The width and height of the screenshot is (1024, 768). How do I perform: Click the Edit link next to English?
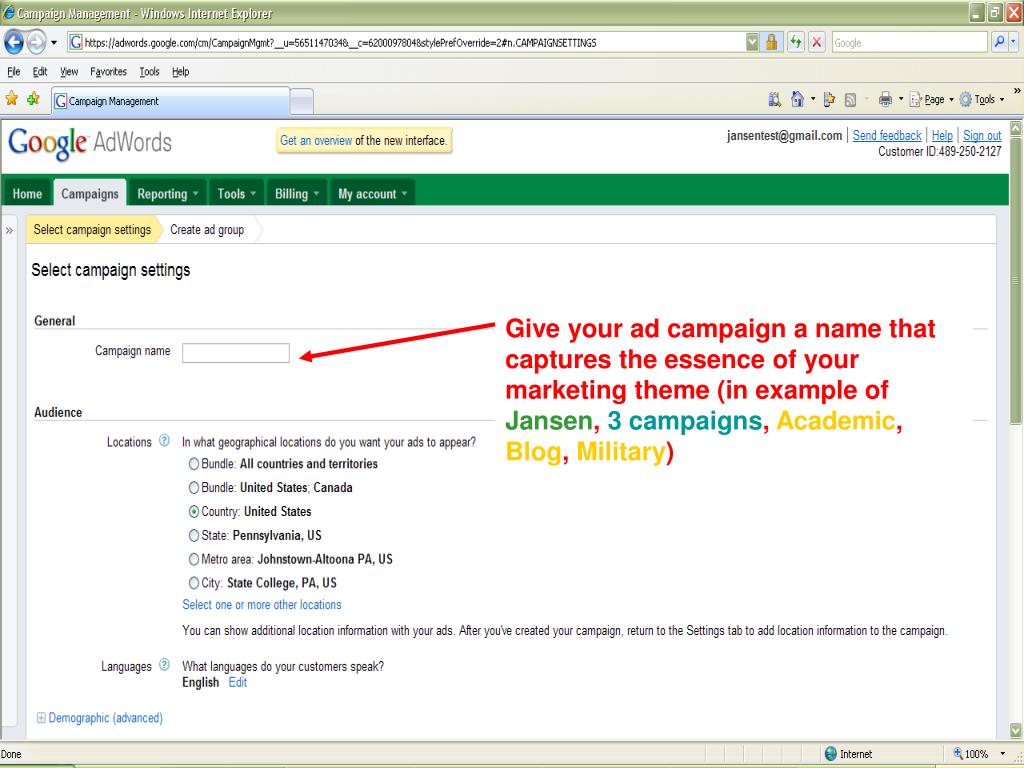238,682
